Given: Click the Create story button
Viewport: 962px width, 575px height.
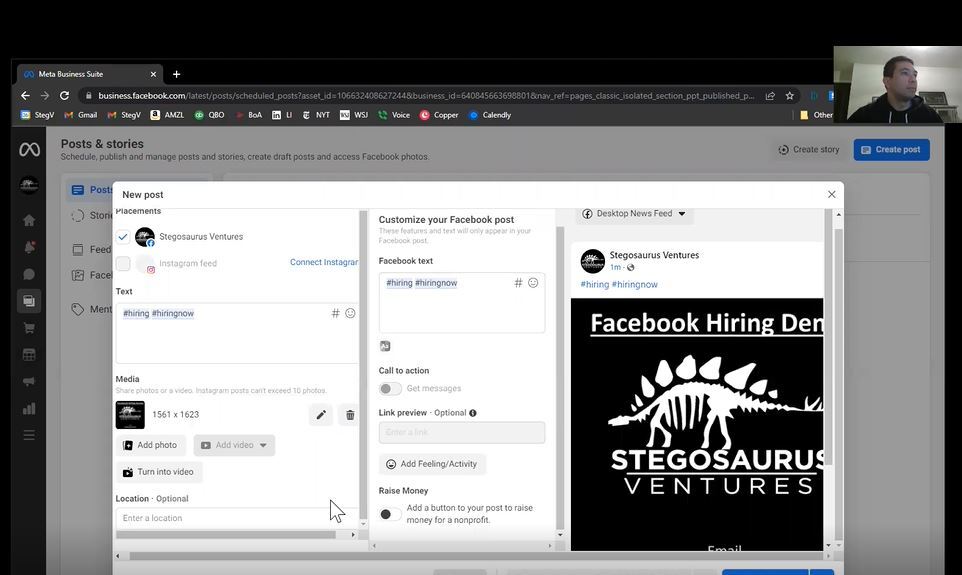Looking at the screenshot, I should coord(809,150).
